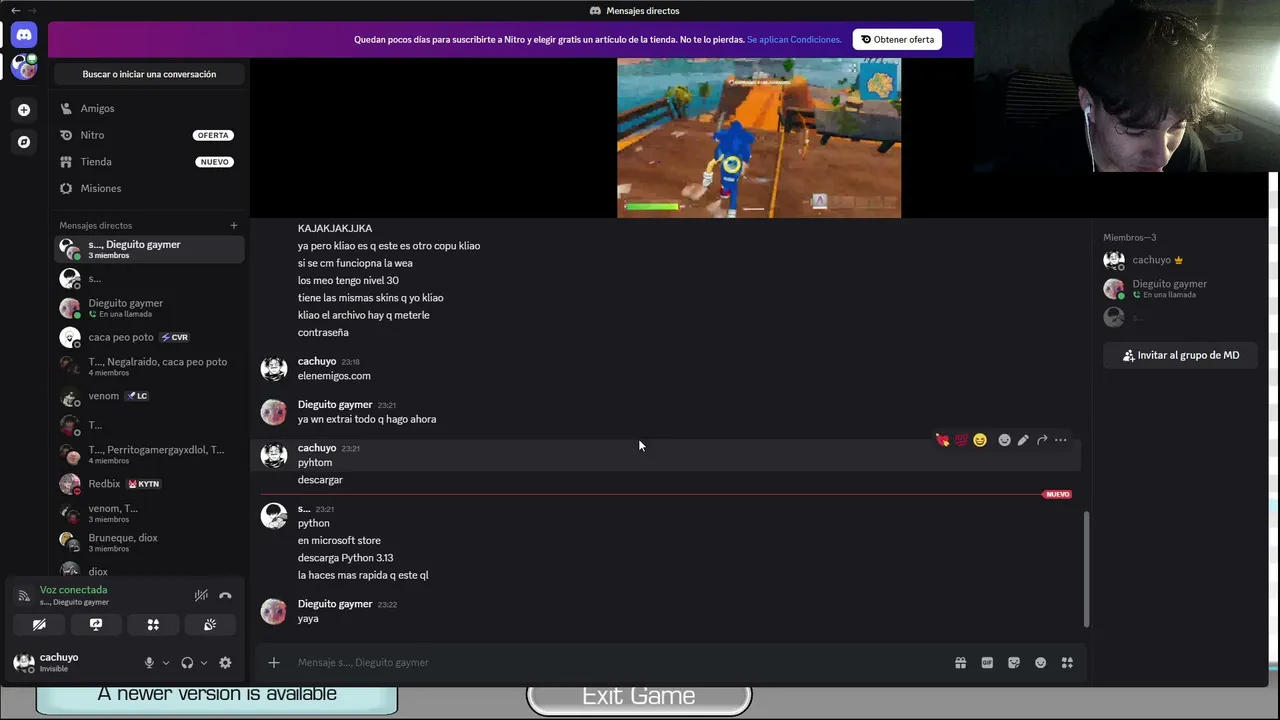The width and height of the screenshot is (1280, 720).
Task: Click the "descarga Python 3.13" message
Action: [346, 558]
